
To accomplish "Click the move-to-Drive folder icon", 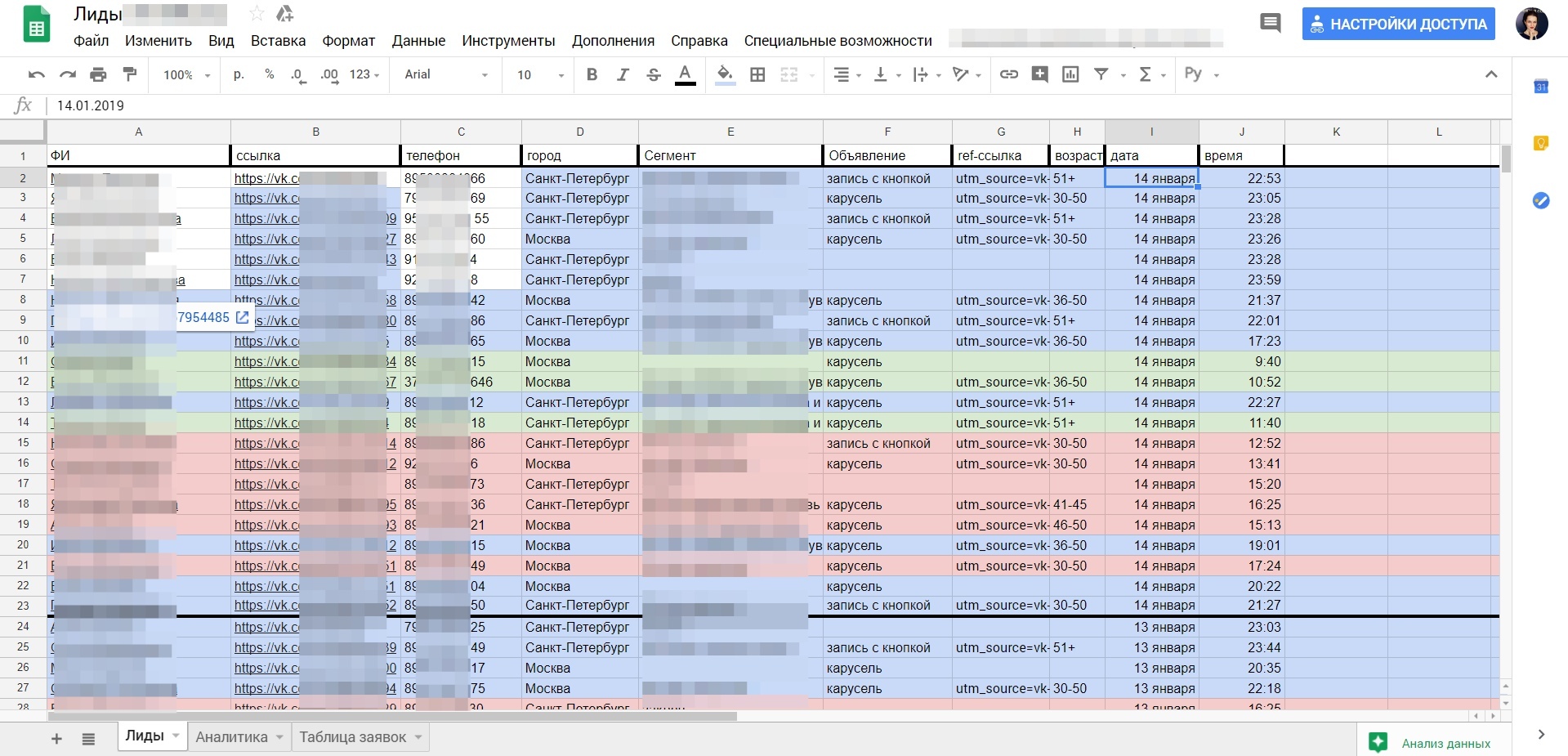I will click(284, 14).
